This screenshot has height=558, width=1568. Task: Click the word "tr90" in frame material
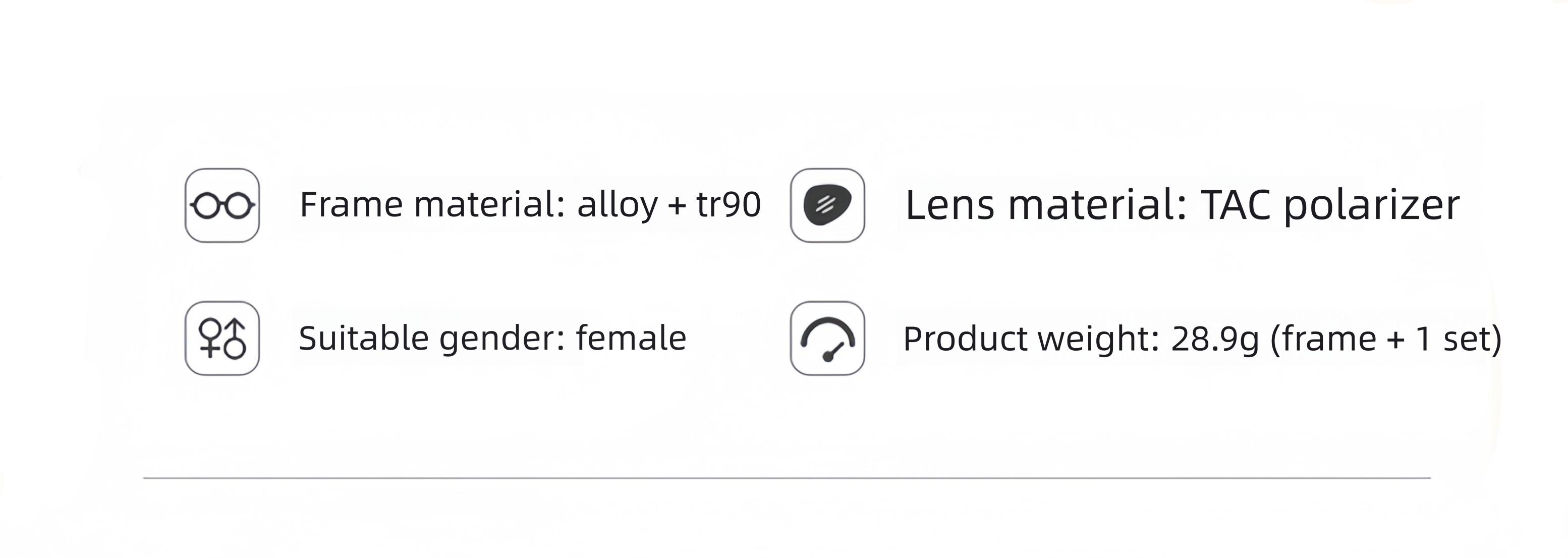[729, 204]
